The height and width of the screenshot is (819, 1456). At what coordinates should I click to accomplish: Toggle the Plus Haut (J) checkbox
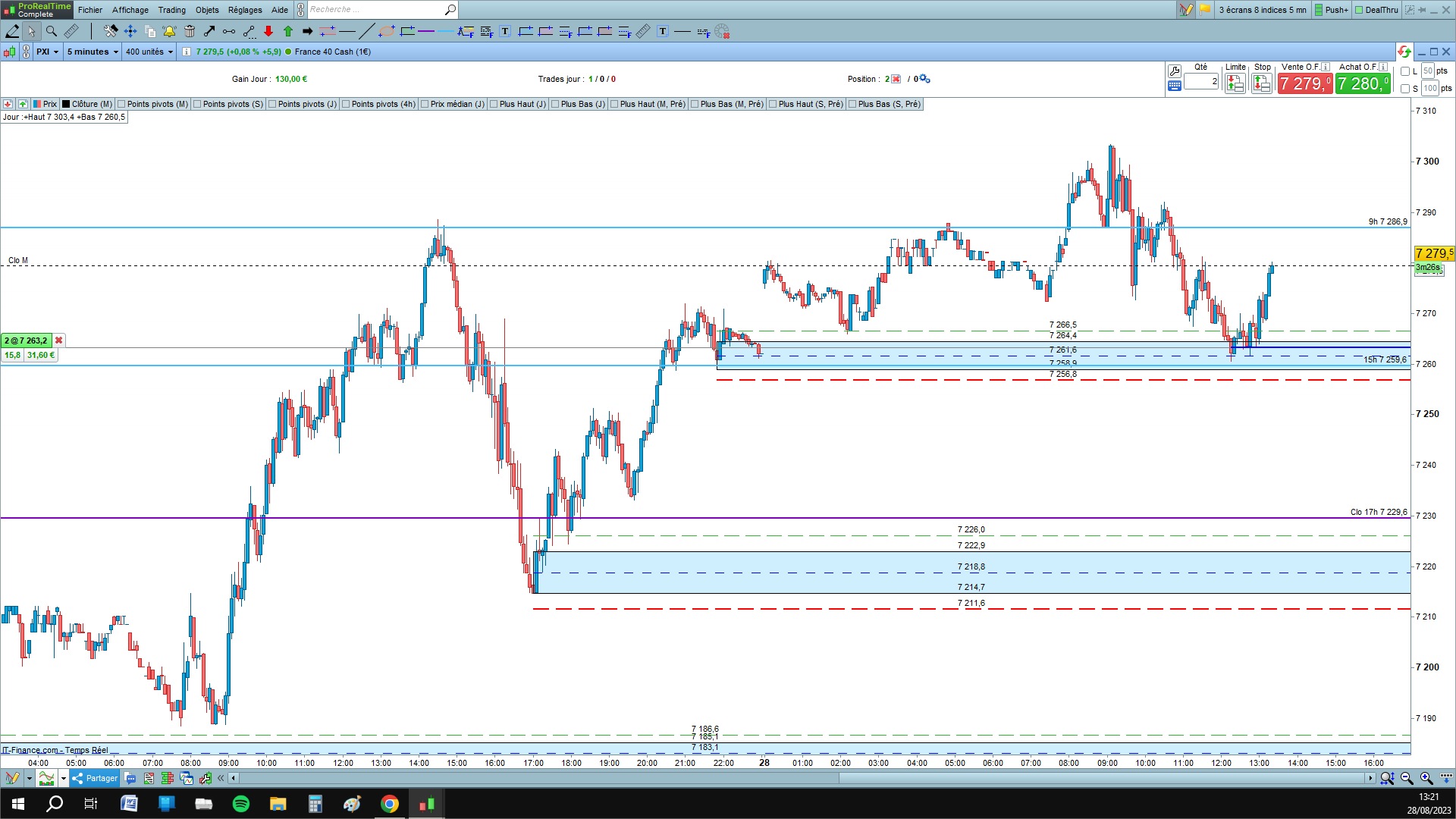pos(494,104)
